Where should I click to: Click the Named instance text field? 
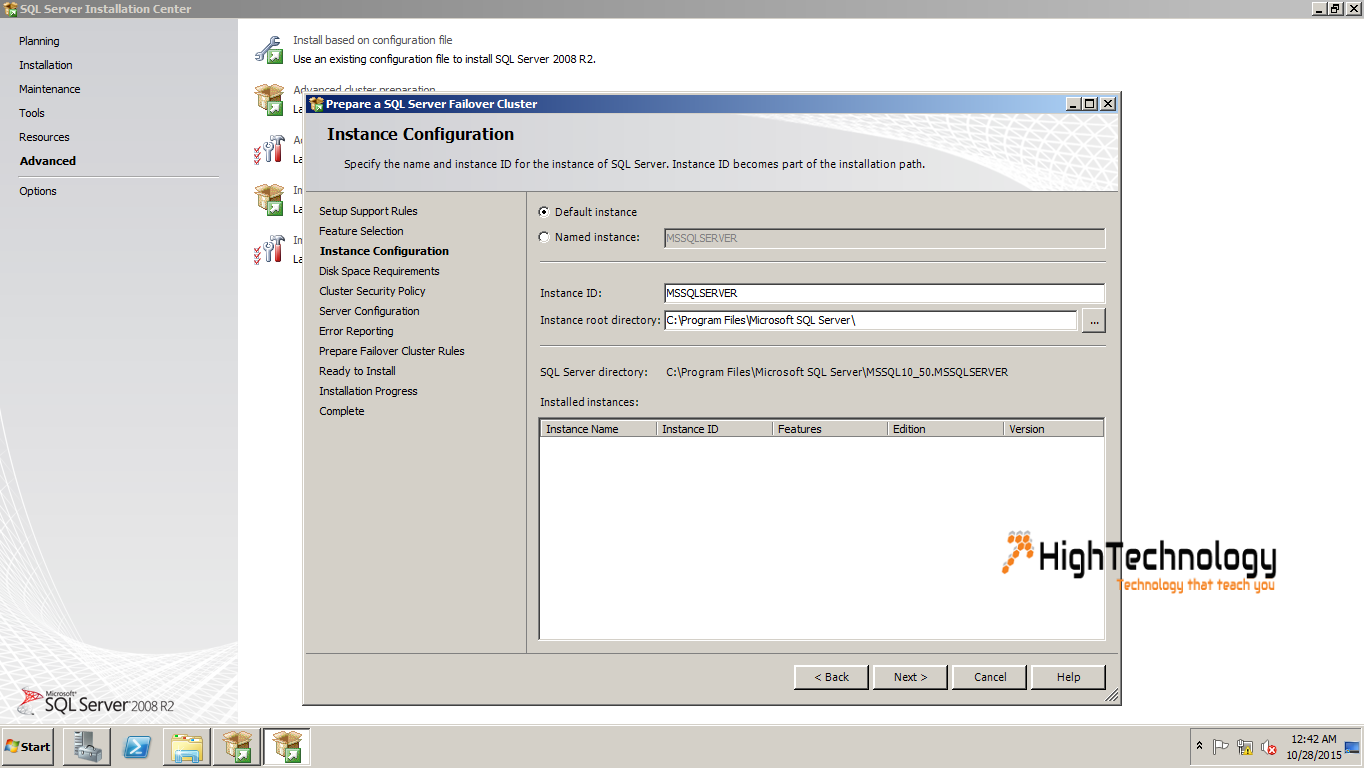click(x=884, y=238)
